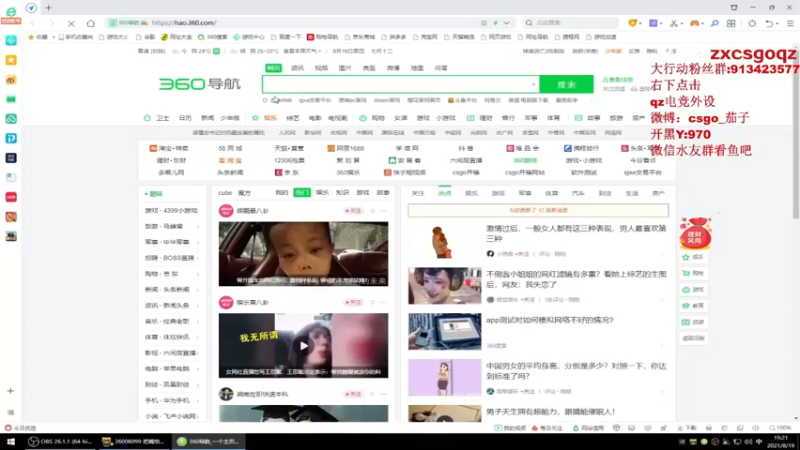Select the 地图 search tab
Screen dimensions: 800x450
[417, 68]
